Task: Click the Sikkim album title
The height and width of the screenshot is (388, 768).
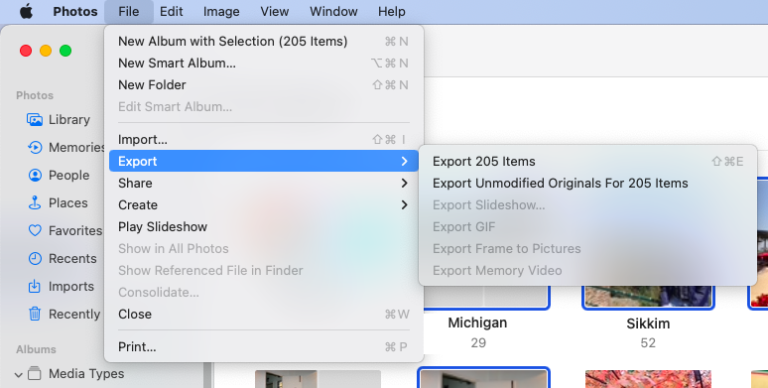Action: tap(648, 324)
